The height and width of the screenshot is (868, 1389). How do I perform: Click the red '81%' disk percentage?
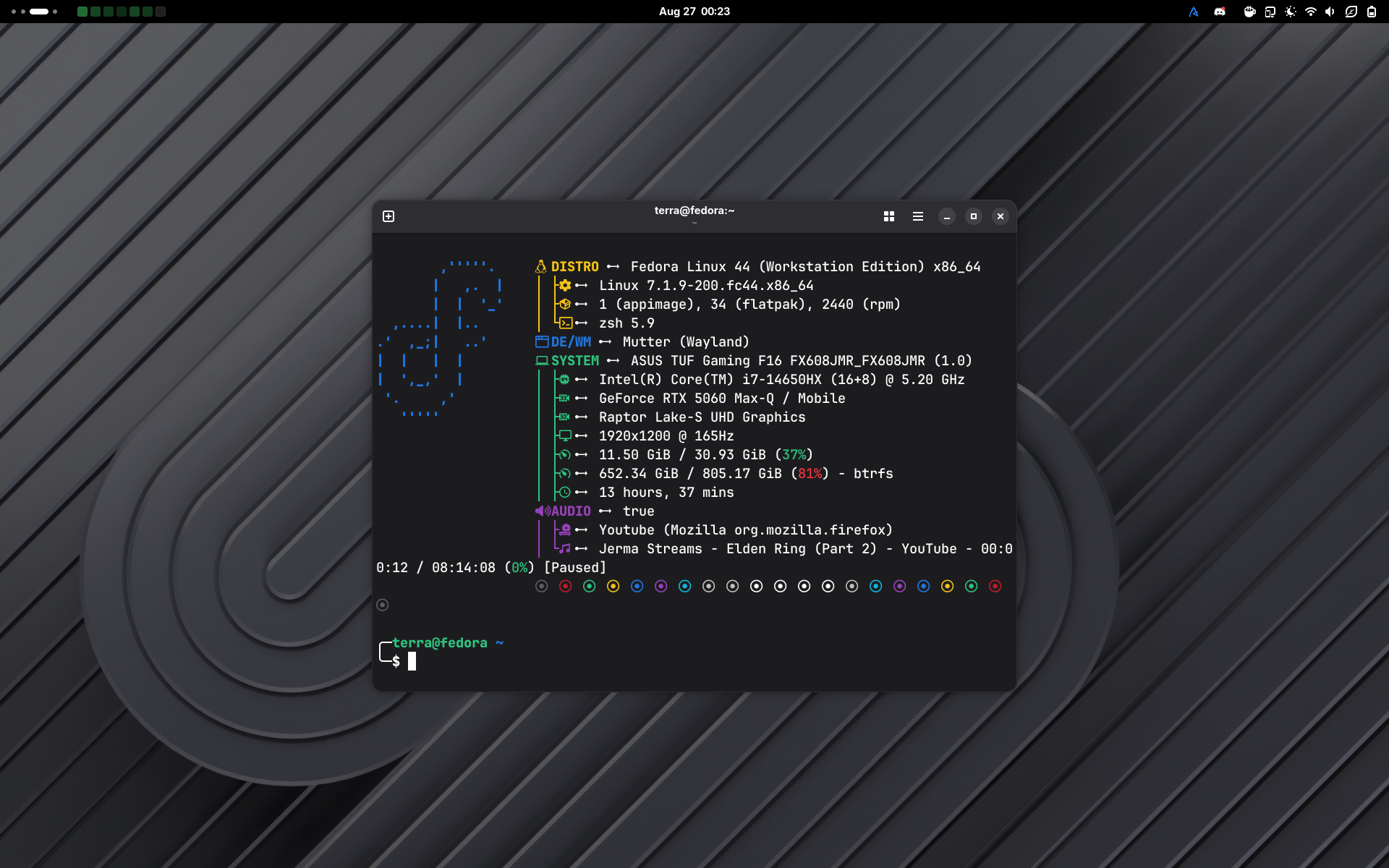(810, 473)
